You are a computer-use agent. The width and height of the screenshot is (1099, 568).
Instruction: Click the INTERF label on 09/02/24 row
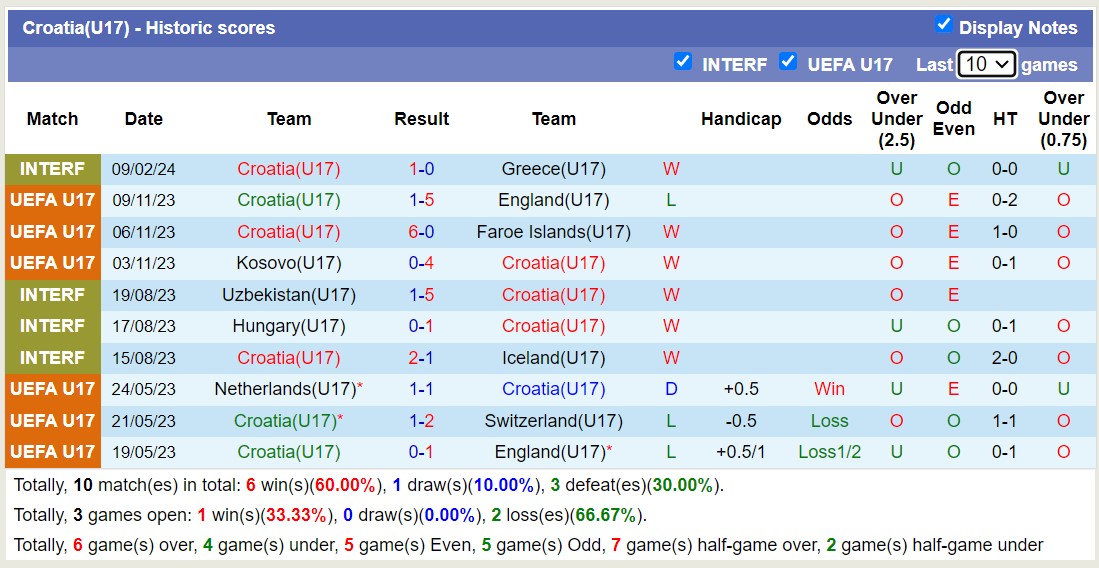pyautogui.click(x=53, y=169)
